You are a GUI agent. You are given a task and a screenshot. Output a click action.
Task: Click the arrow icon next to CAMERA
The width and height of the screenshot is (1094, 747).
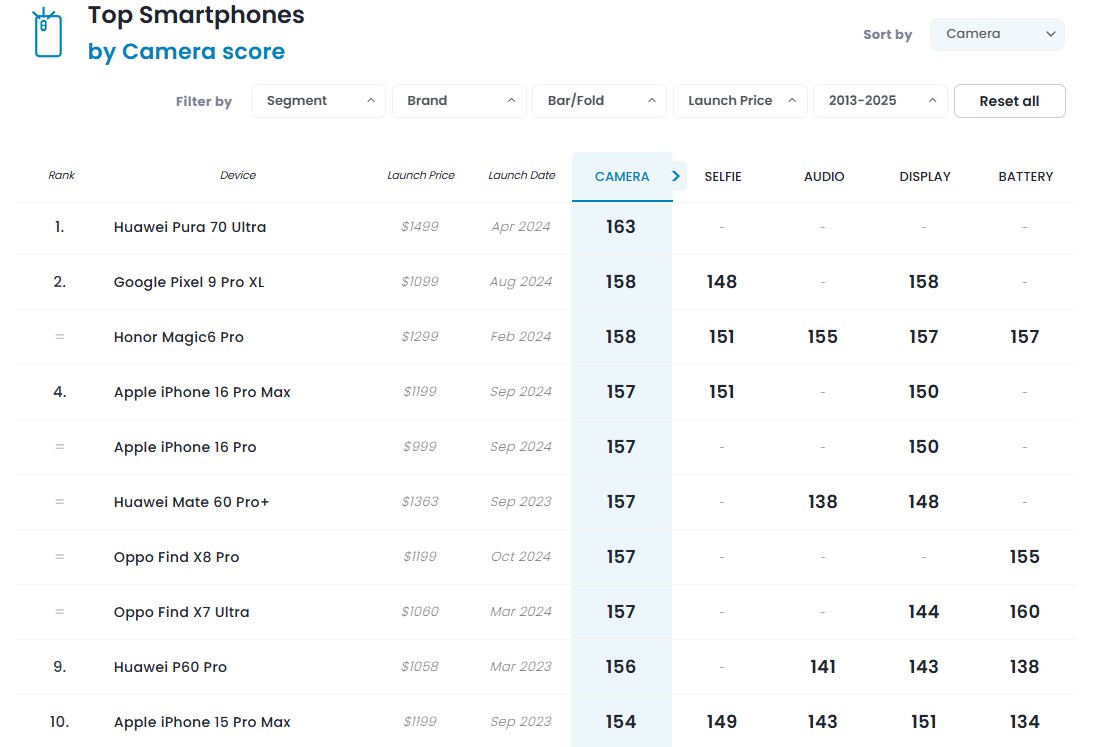[x=675, y=176]
